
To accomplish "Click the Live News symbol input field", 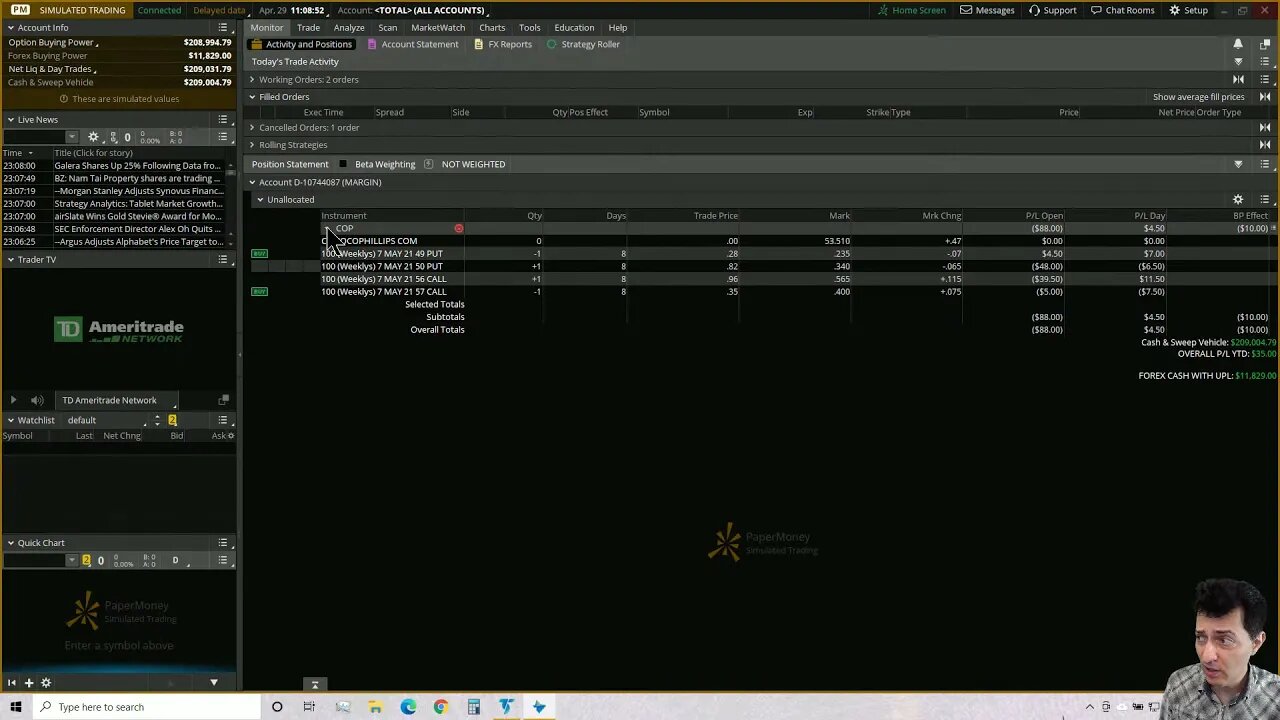I will point(35,137).
